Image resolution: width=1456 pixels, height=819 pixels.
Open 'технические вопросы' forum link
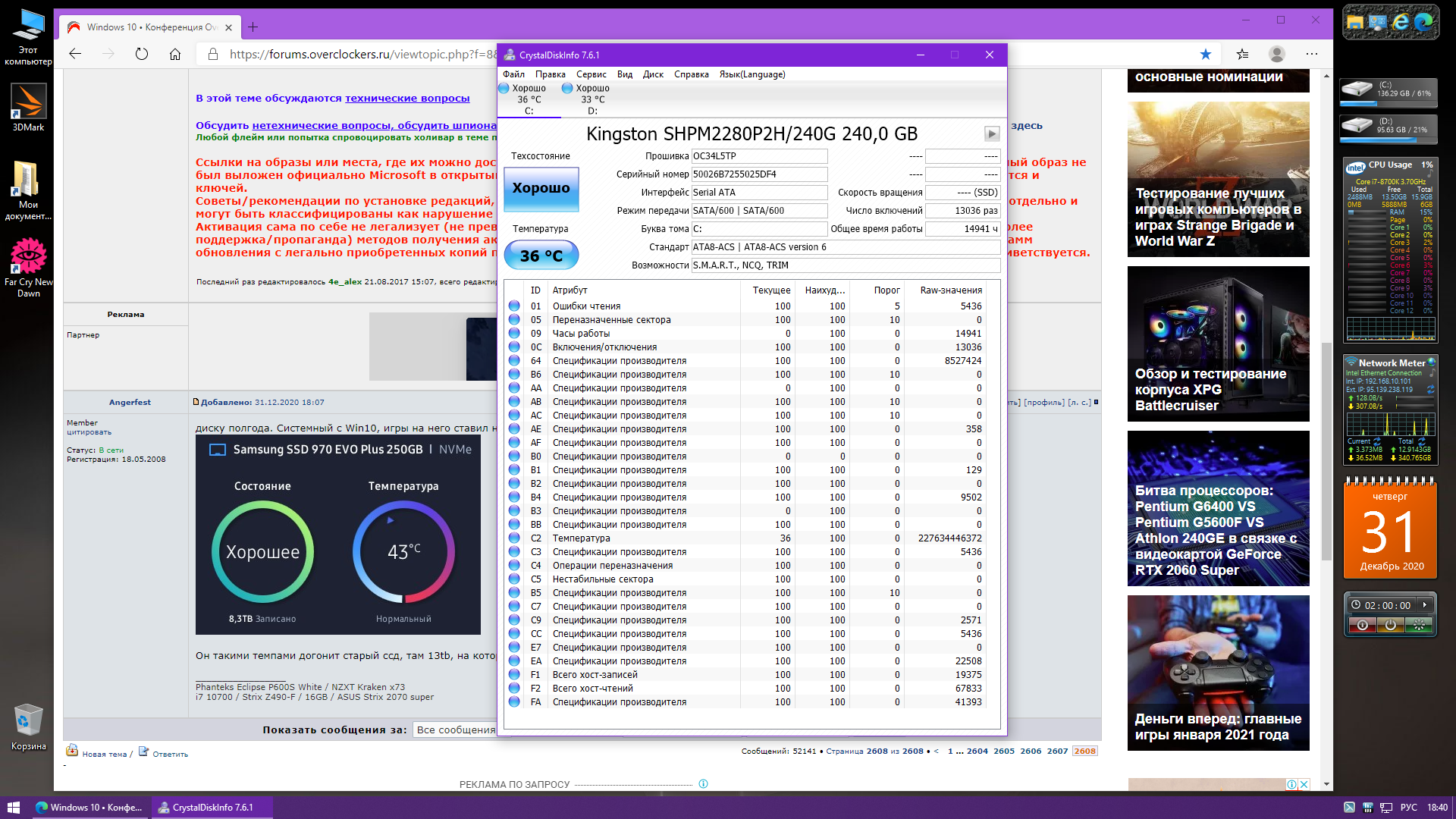[407, 98]
